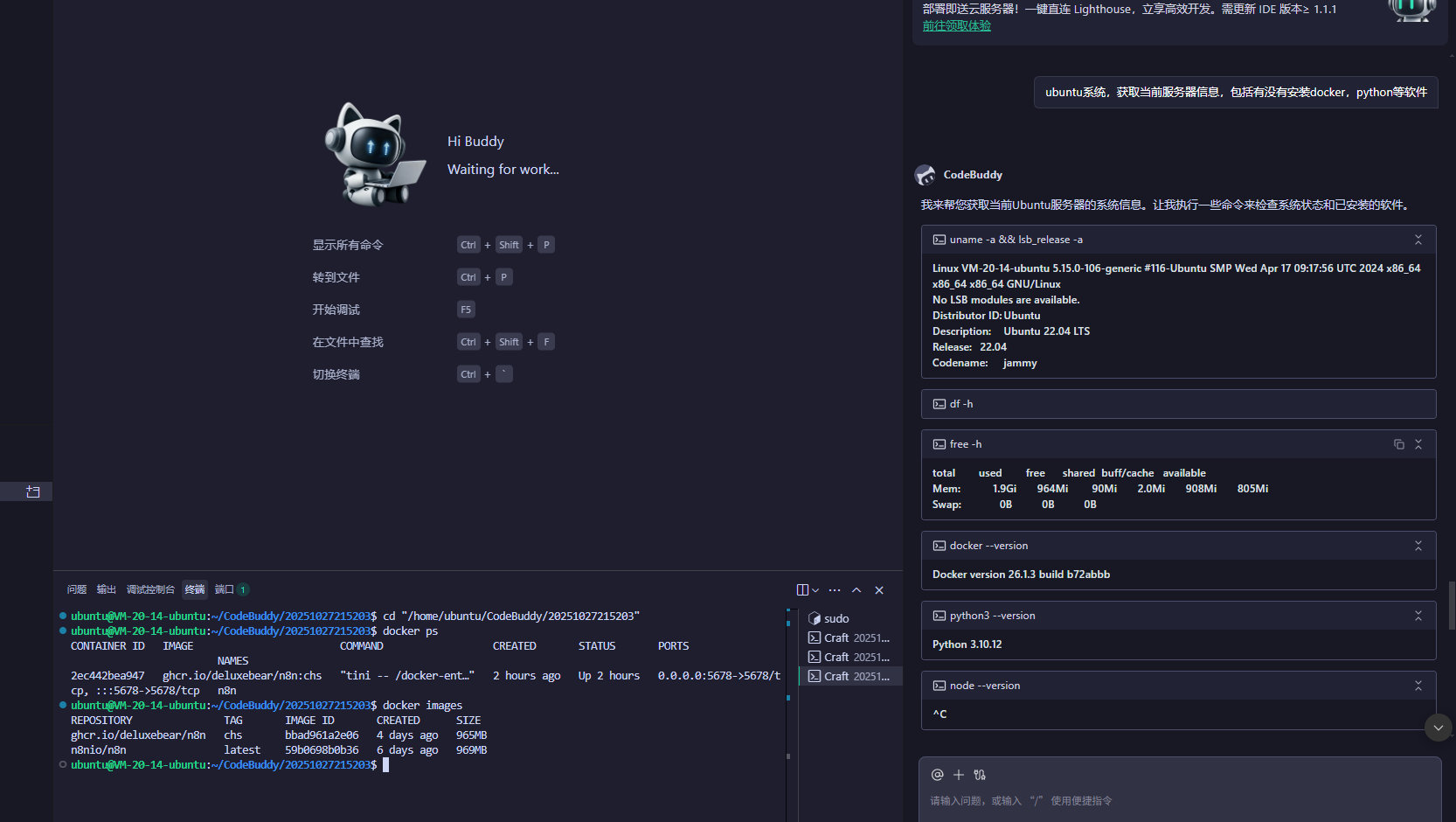The height and width of the screenshot is (822, 1456).
Task: Select the sudo terminal in the list
Action: (x=849, y=618)
